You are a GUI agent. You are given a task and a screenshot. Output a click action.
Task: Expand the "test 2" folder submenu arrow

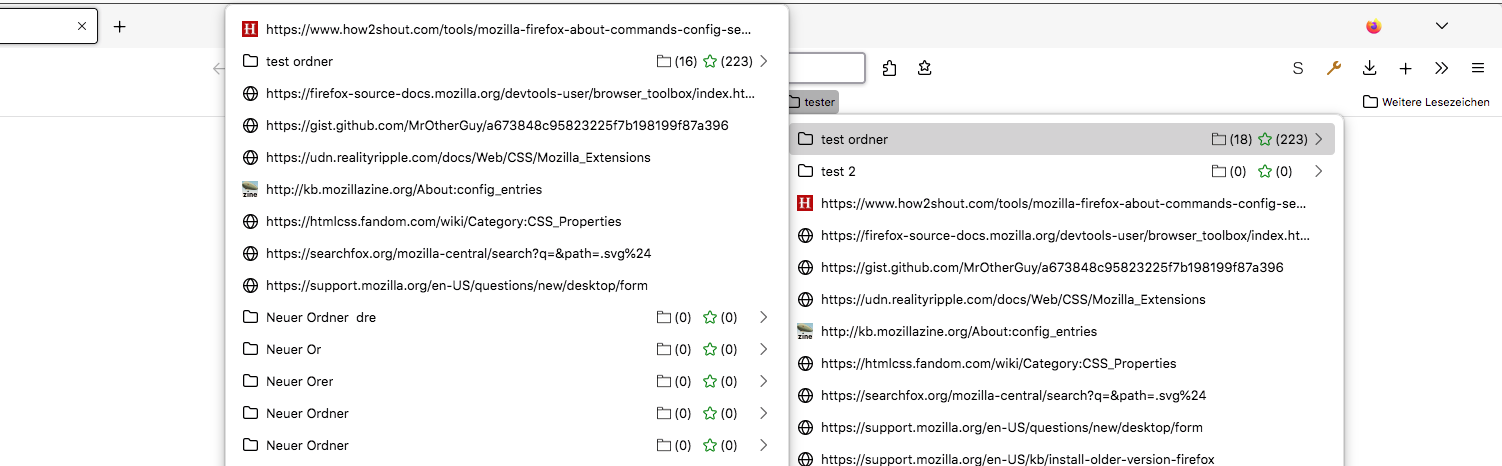[x=1319, y=171]
